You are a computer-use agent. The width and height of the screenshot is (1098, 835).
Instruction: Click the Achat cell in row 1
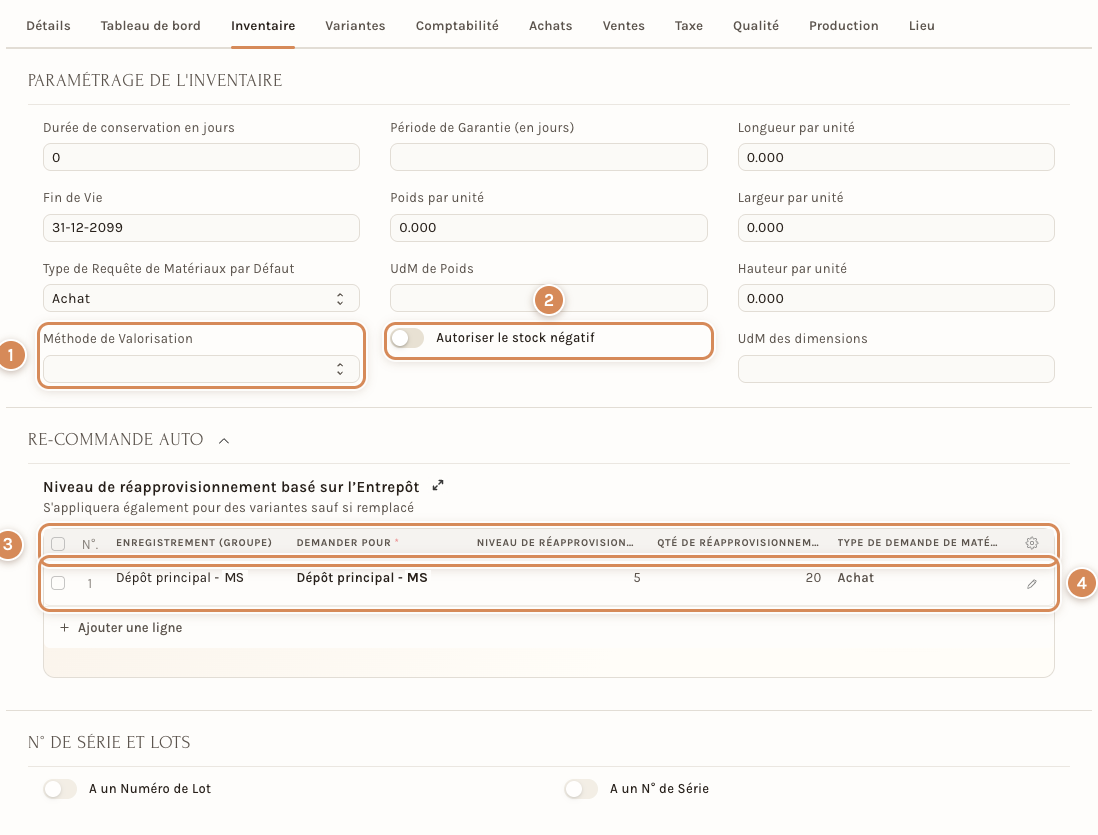point(856,578)
